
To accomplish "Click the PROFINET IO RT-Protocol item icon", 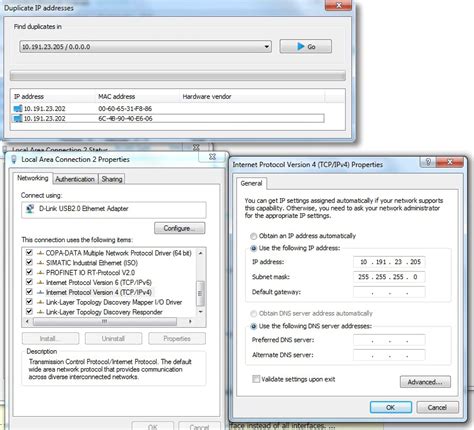I will (x=40, y=272).
